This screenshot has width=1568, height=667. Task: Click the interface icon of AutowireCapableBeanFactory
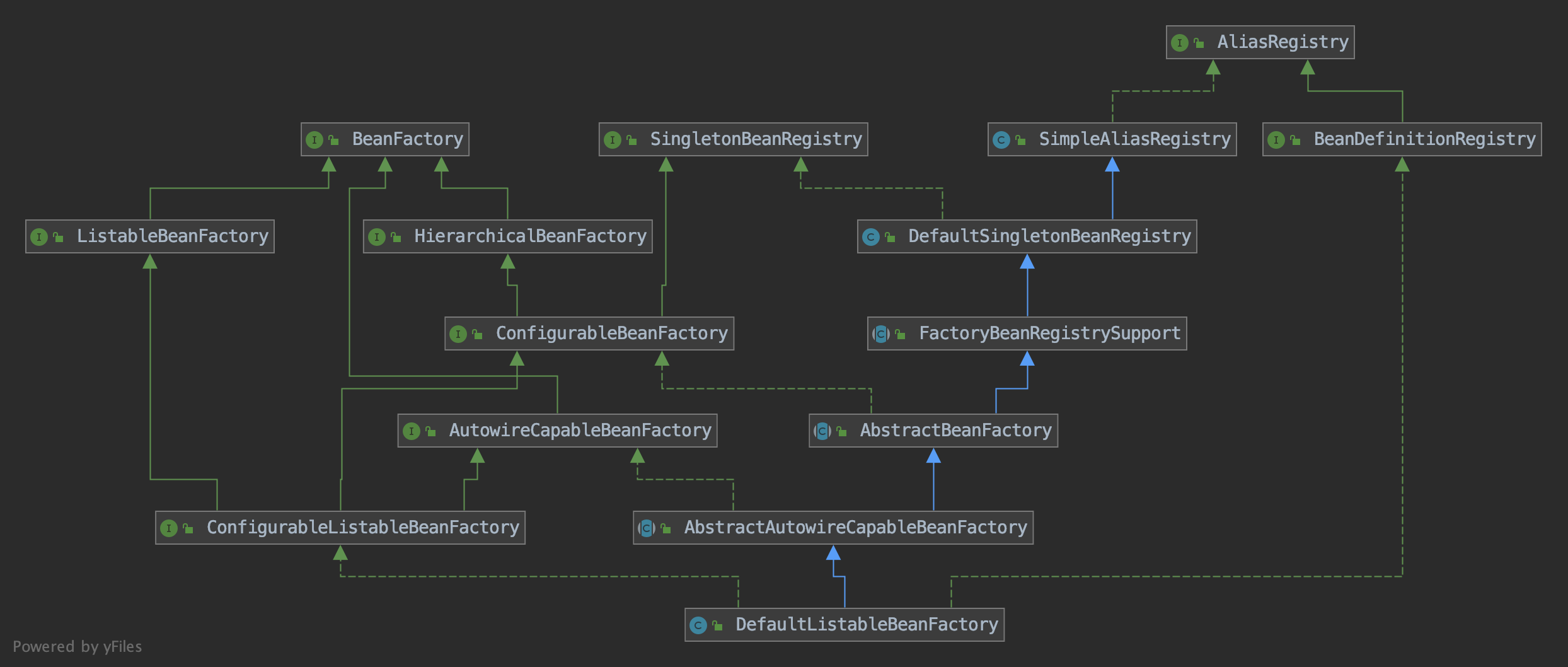tap(411, 431)
